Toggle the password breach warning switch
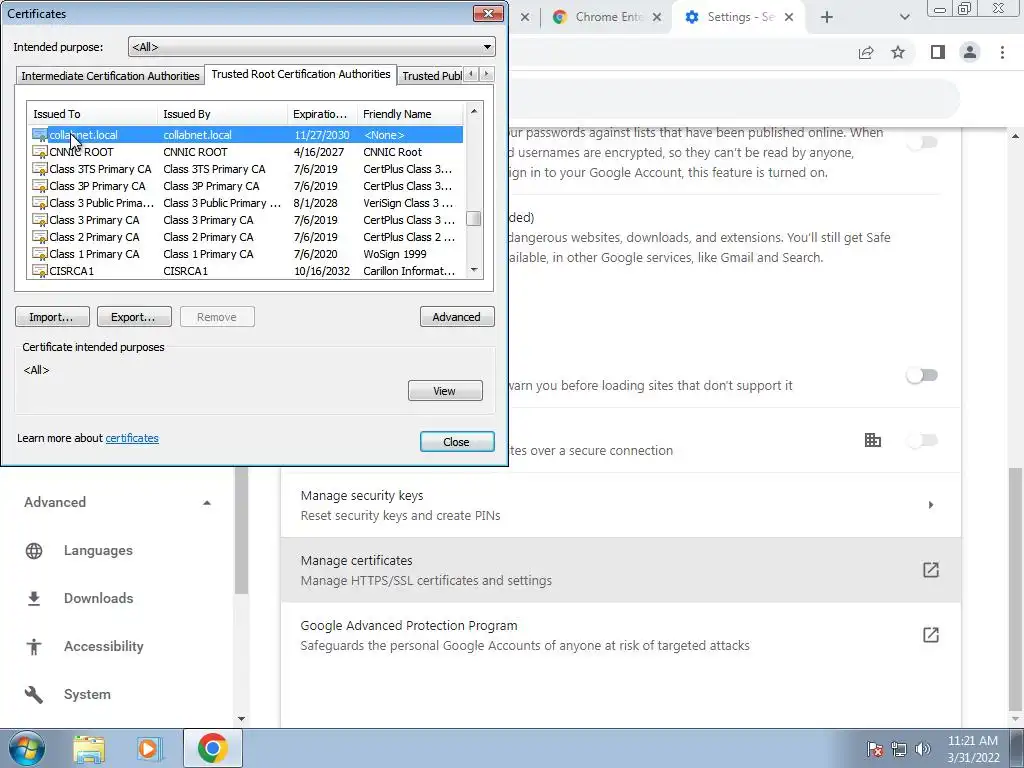The height and width of the screenshot is (768, 1024). [922, 142]
